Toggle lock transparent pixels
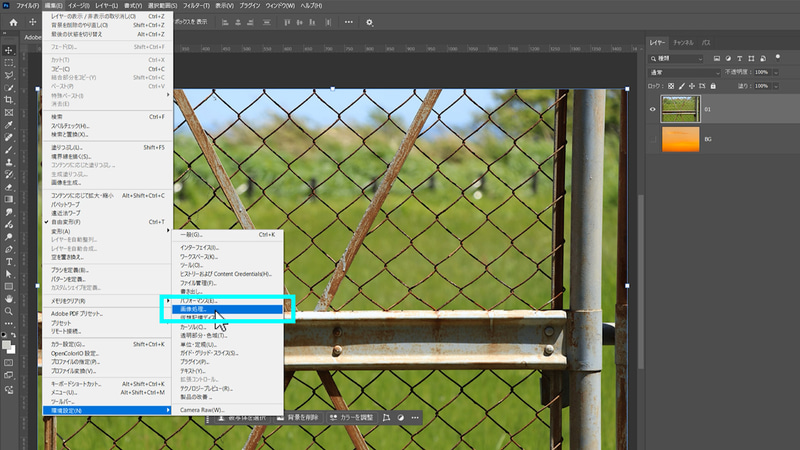The width and height of the screenshot is (800, 450). coord(671,86)
